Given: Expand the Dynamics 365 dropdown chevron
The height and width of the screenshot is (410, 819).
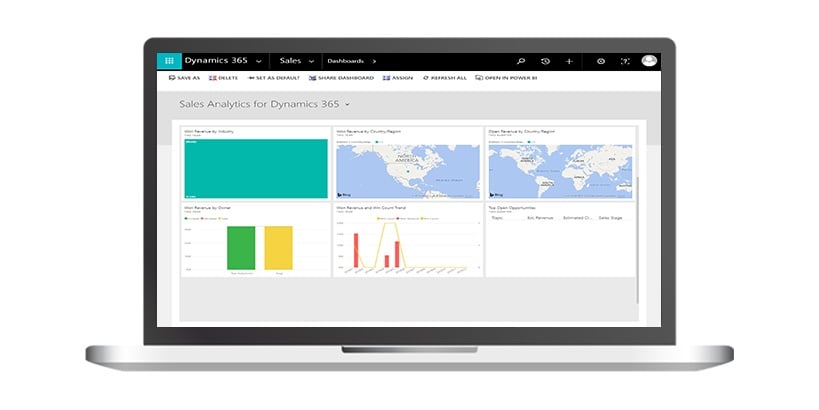Looking at the screenshot, I should click(259, 62).
